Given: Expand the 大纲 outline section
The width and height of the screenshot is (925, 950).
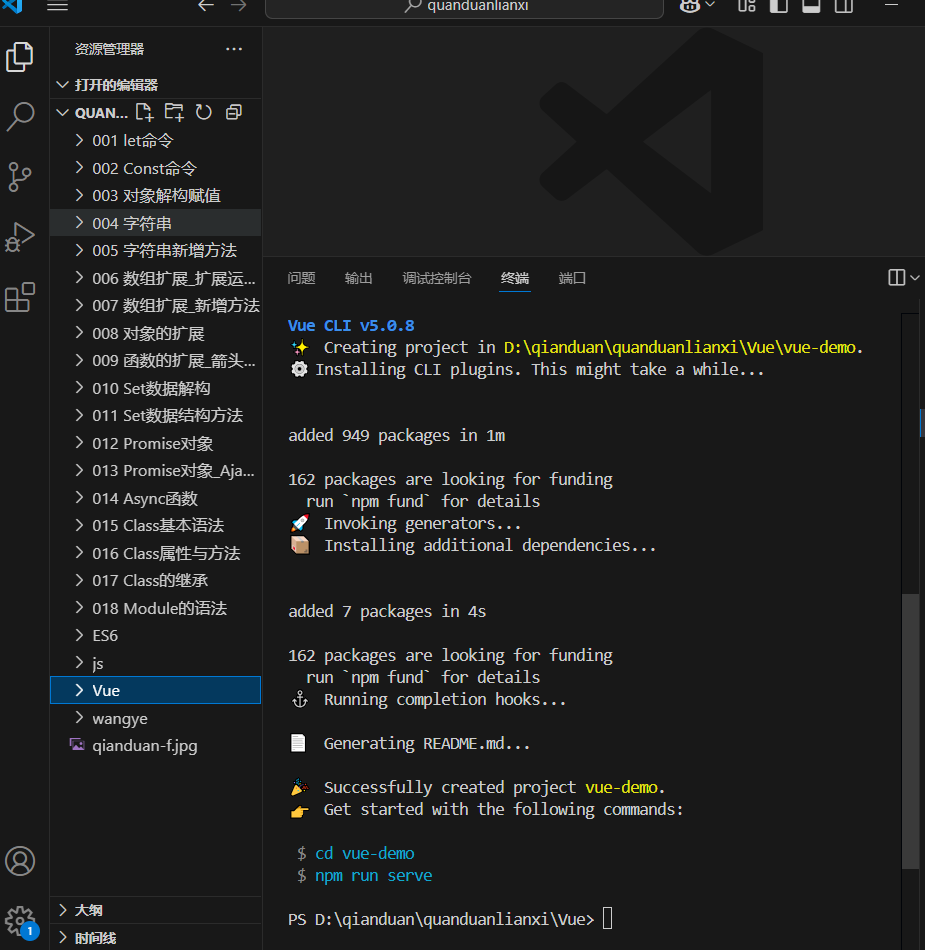Looking at the screenshot, I should tap(156, 910).
